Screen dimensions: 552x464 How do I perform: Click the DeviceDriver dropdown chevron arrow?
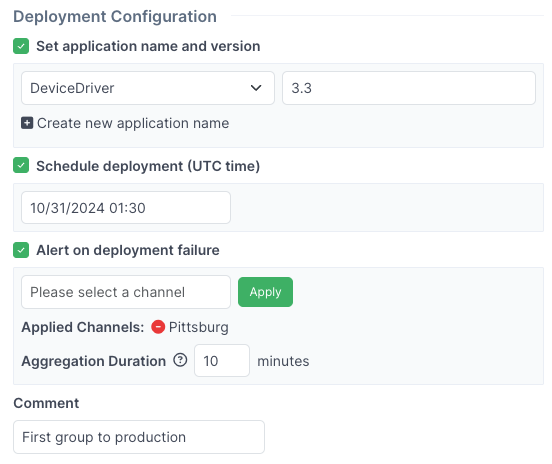256,88
